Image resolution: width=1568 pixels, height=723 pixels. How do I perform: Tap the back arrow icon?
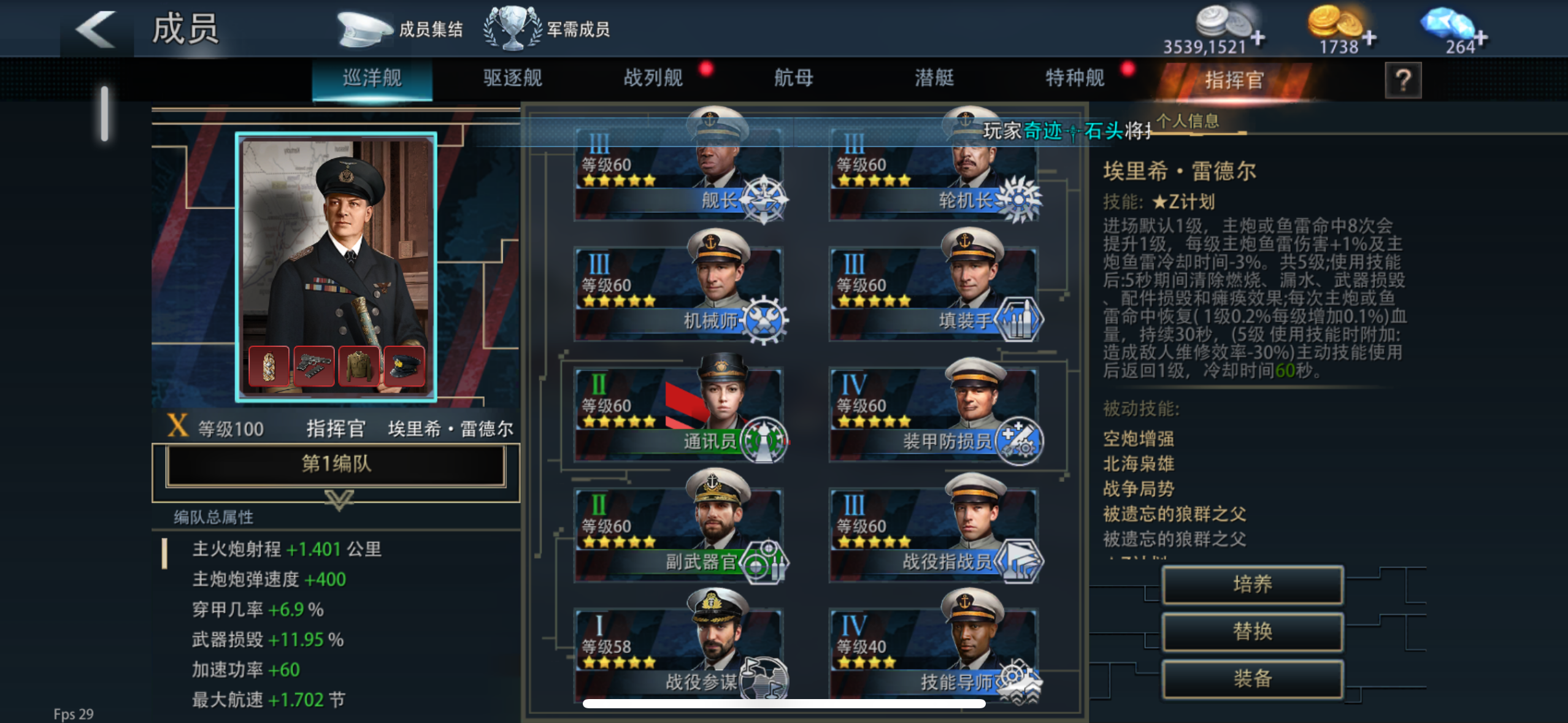coord(96,29)
